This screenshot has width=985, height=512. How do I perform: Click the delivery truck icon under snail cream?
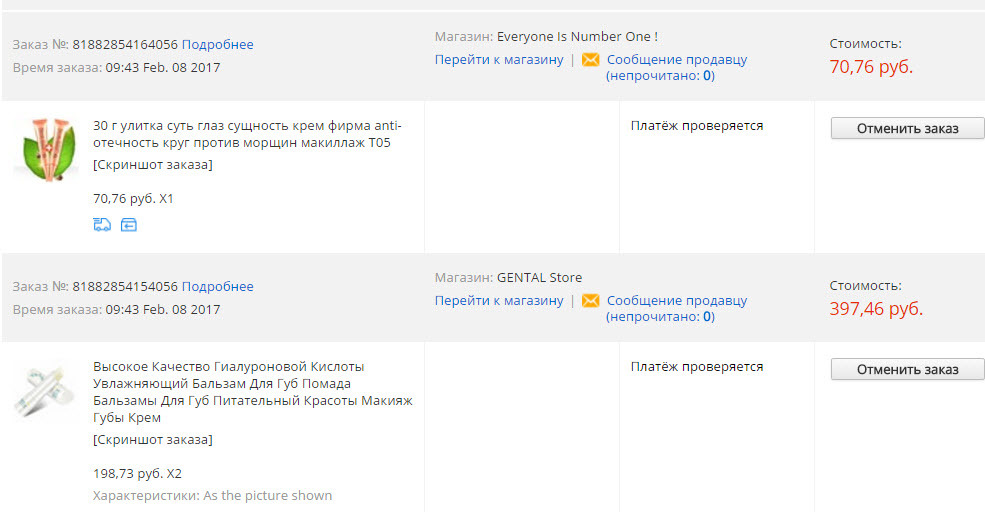coord(101,225)
